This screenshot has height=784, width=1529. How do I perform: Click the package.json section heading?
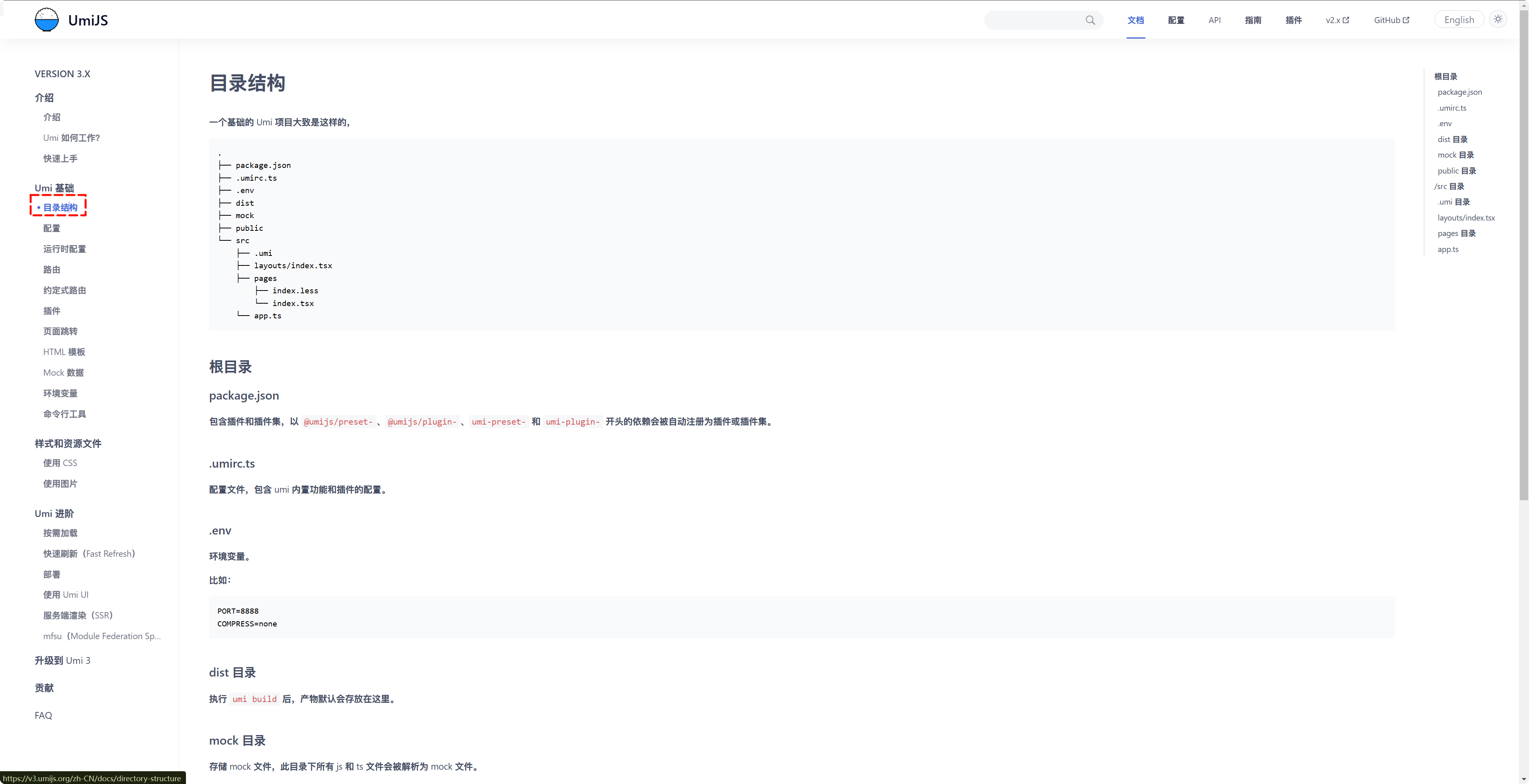(x=243, y=396)
